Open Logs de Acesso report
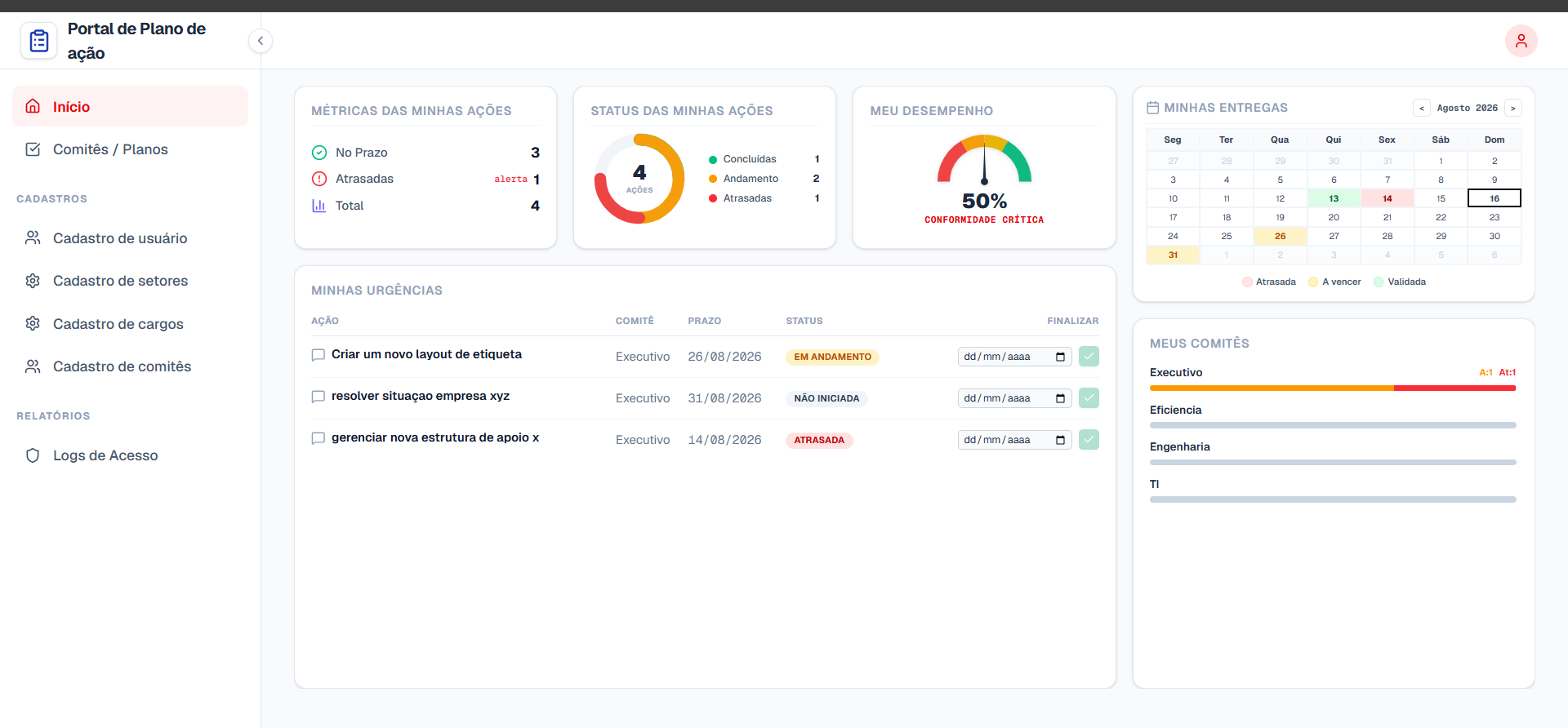Screen dimensions: 1568x728 click(x=130, y=455)
